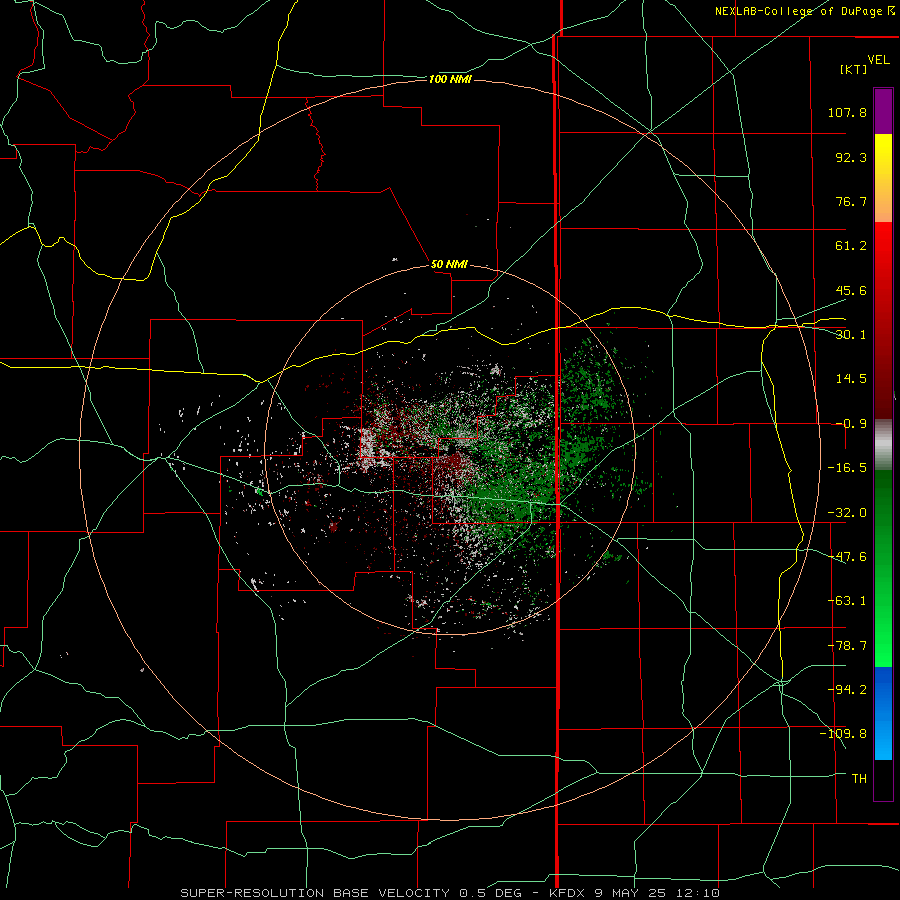Click the 61.2 legend value
900x900 pixels.
click(851, 246)
